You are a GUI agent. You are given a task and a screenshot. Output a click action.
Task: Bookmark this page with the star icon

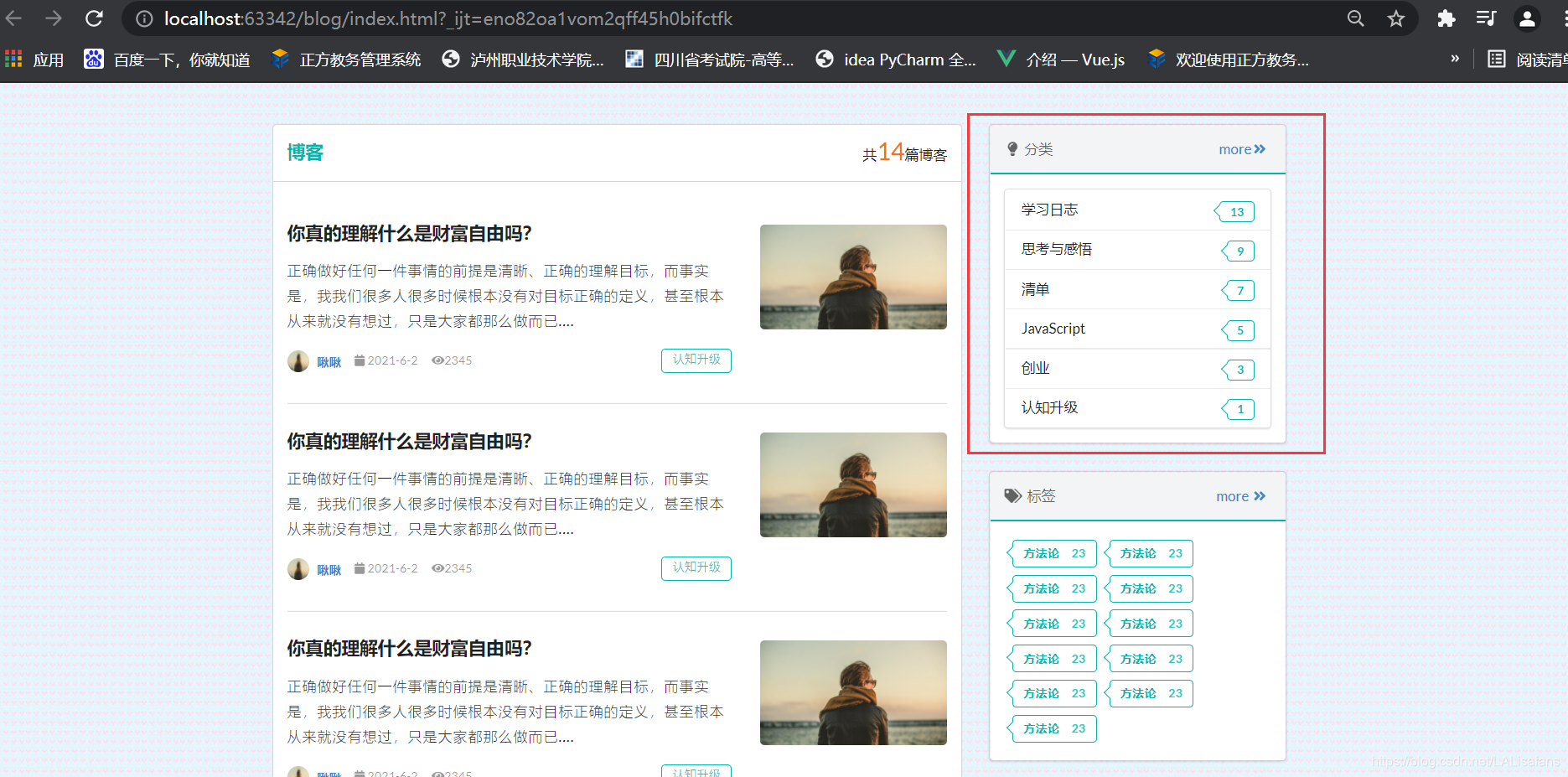pyautogui.click(x=1395, y=18)
